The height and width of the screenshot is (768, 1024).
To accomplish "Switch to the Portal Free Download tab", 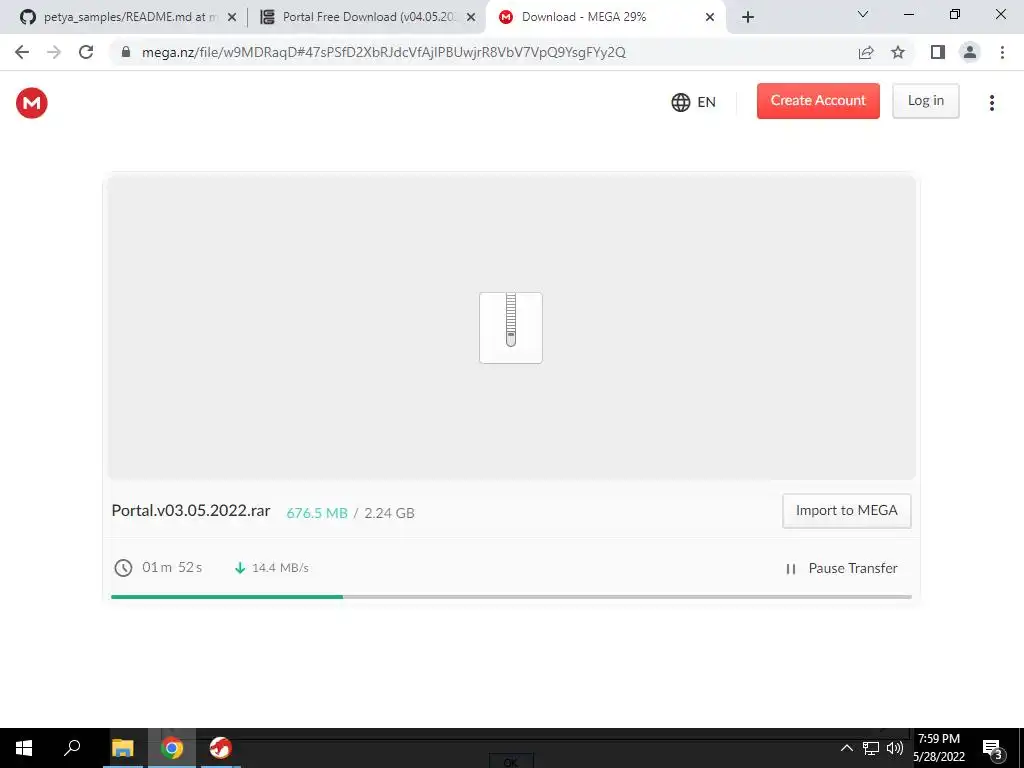I will (x=366, y=17).
